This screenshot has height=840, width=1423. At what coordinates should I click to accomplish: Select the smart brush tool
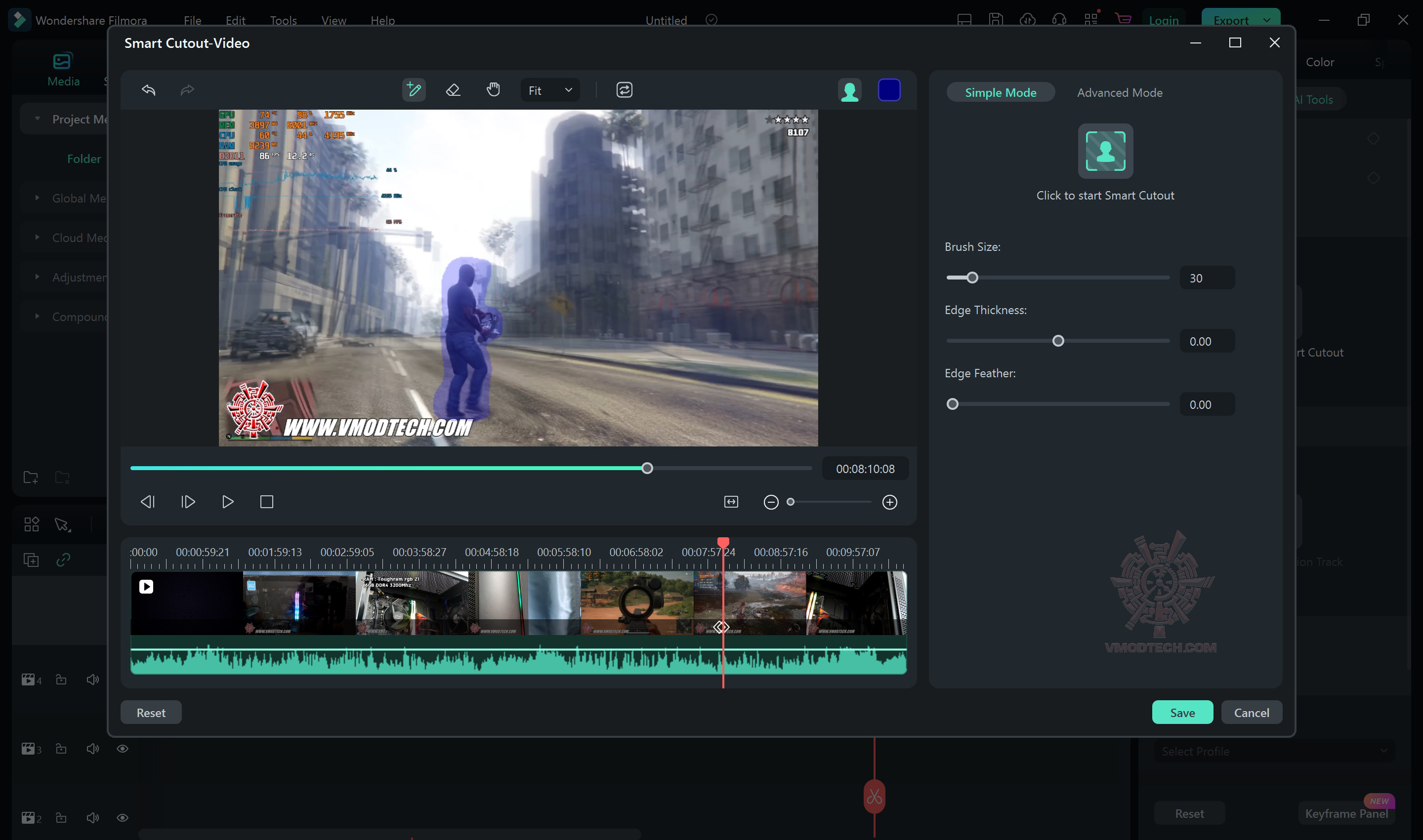coord(414,90)
